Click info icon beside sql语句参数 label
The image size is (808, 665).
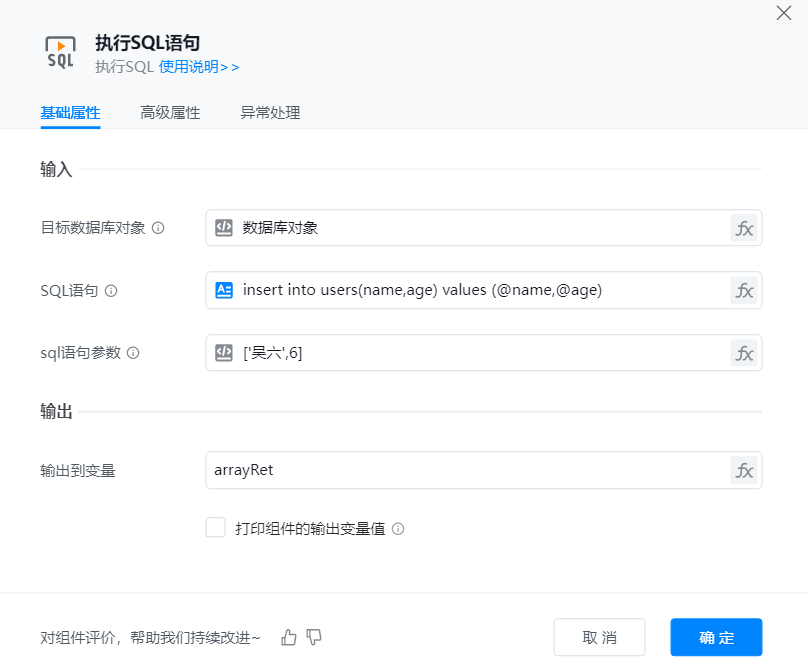(x=133, y=353)
